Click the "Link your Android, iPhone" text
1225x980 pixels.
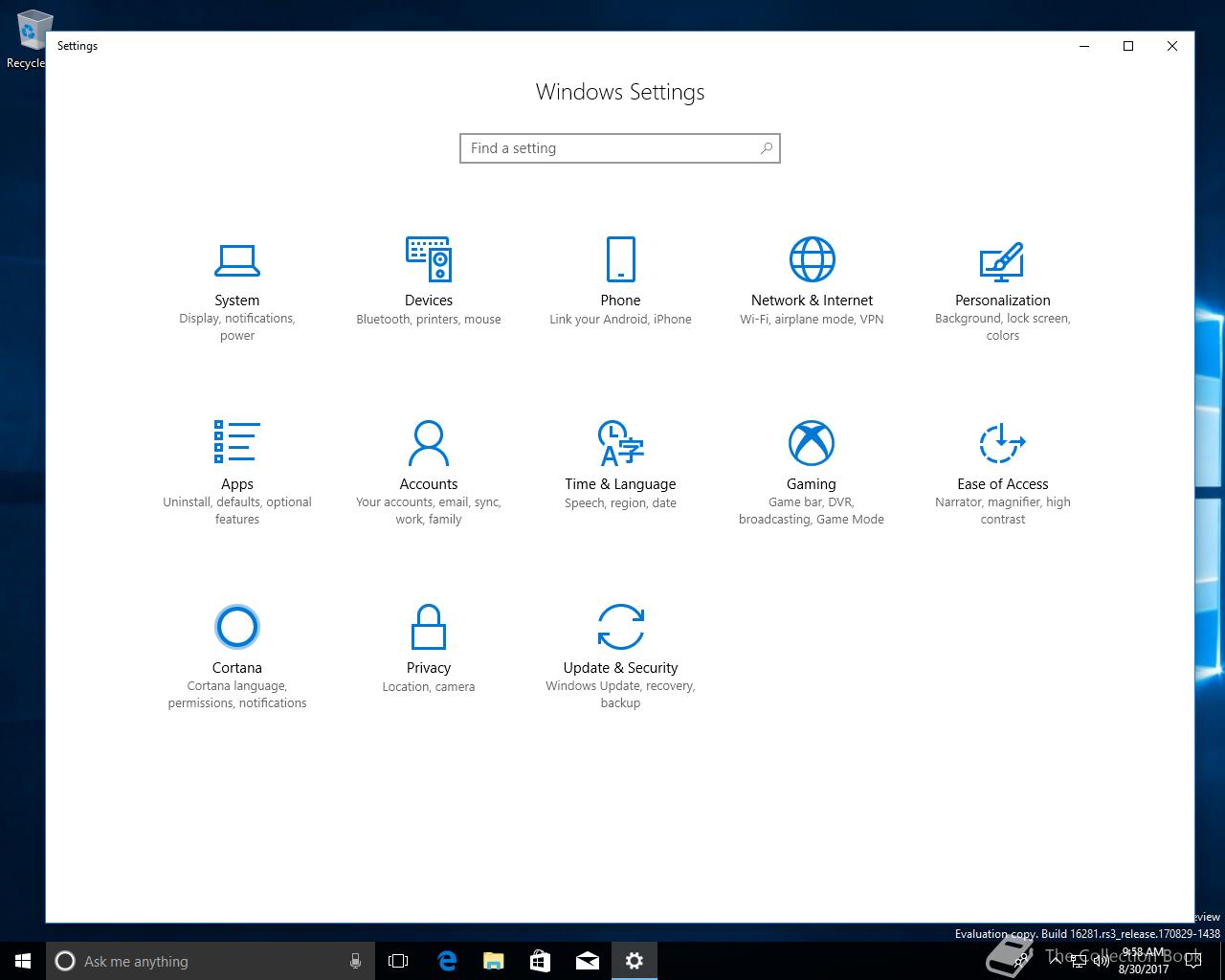(620, 320)
